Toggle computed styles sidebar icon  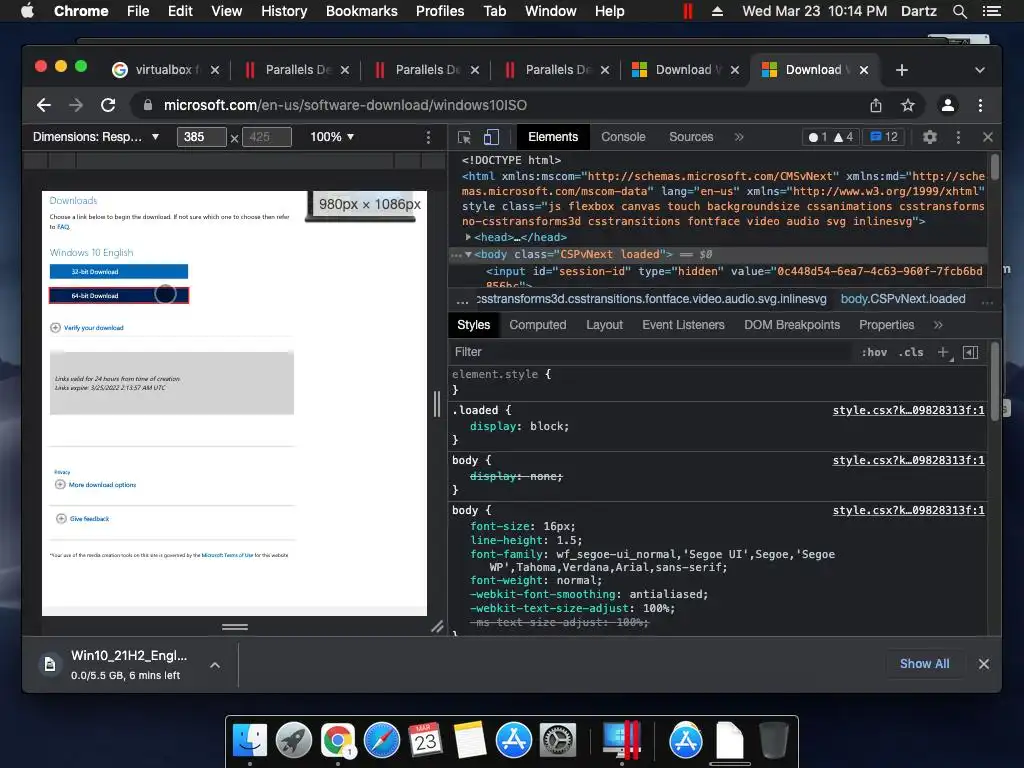click(970, 352)
